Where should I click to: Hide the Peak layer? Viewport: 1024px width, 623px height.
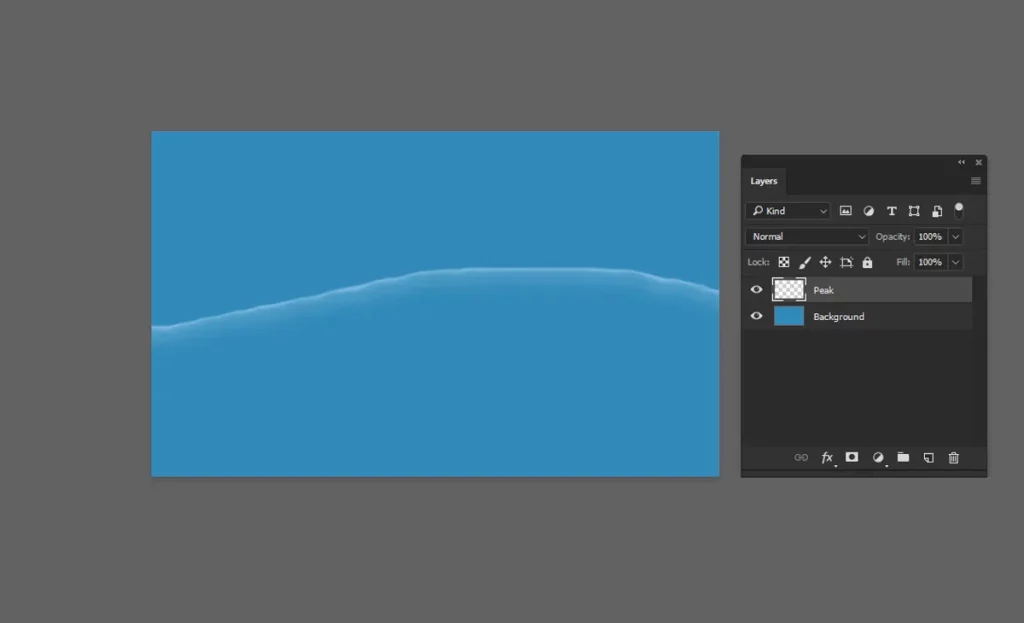click(757, 290)
